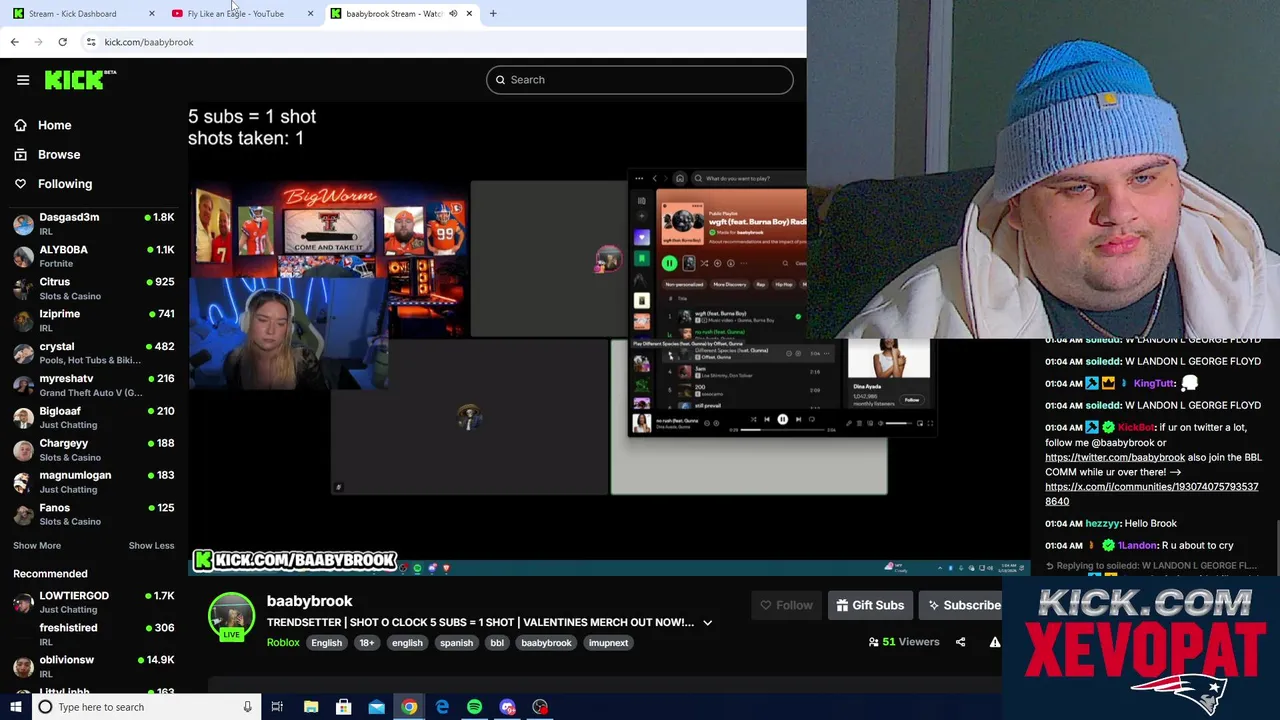Image resolution: width=1280 pixels, height=720 pixels.
Task: Open freshistired recommended channel
Action: pyautogui.click(x=94, y=634)
